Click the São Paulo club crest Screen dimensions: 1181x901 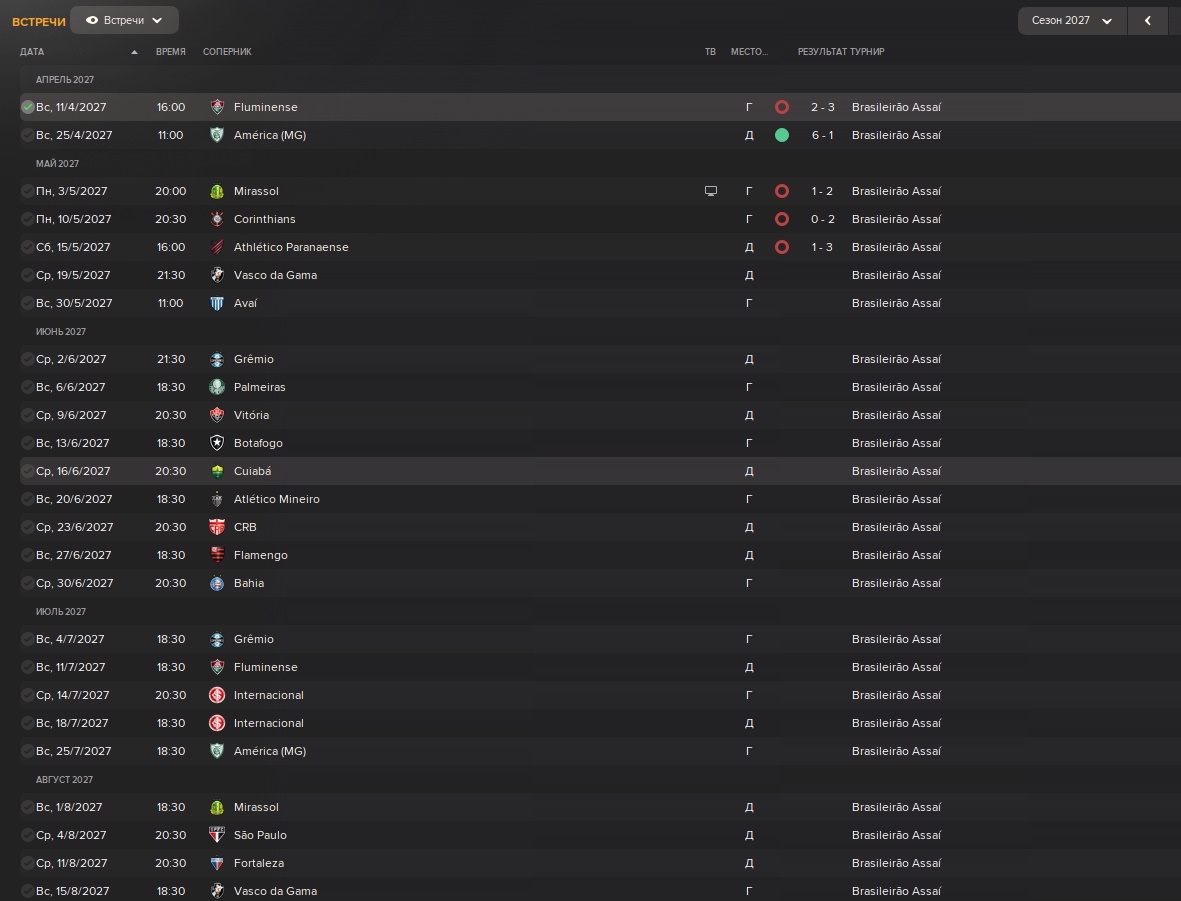217,835
